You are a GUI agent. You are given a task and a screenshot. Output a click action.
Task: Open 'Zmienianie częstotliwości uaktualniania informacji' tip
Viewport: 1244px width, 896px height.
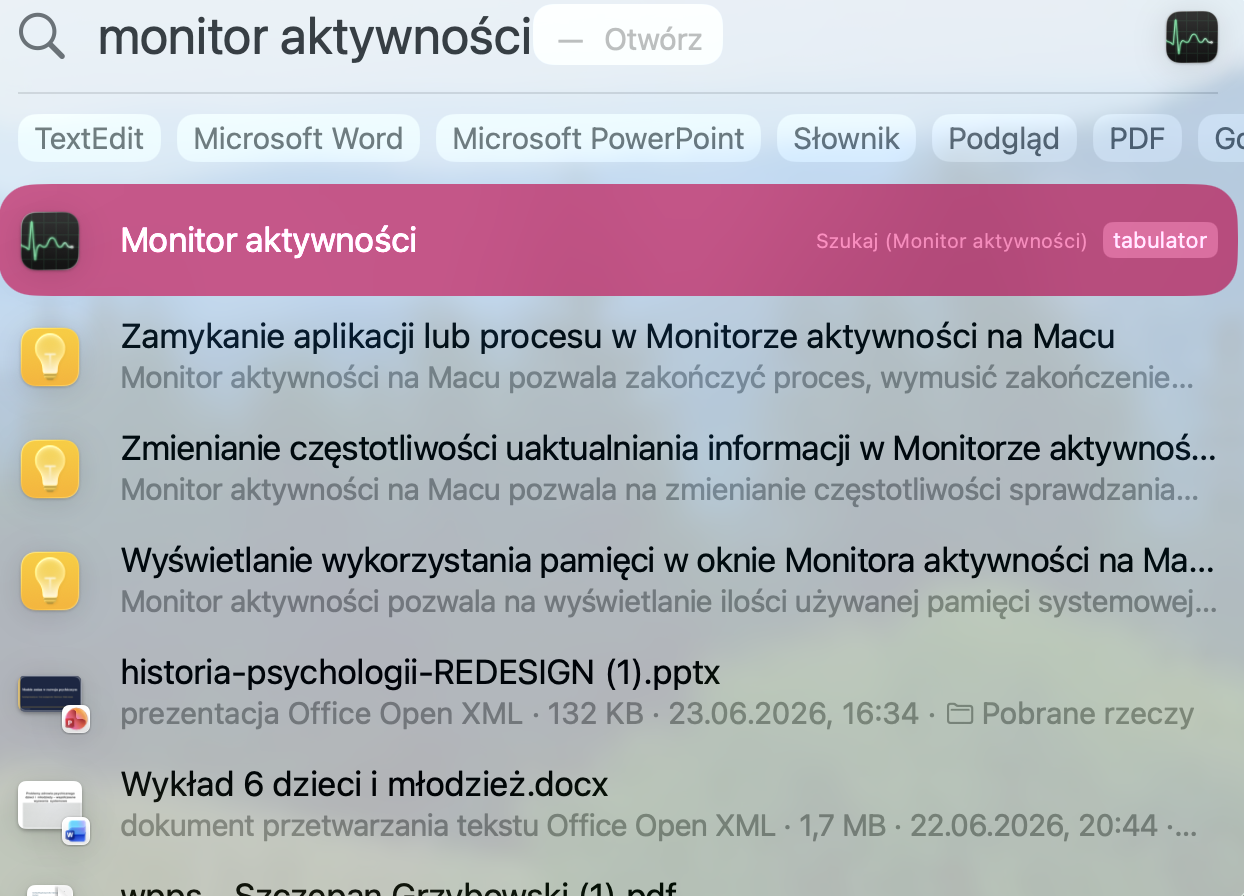click(619, 469)
